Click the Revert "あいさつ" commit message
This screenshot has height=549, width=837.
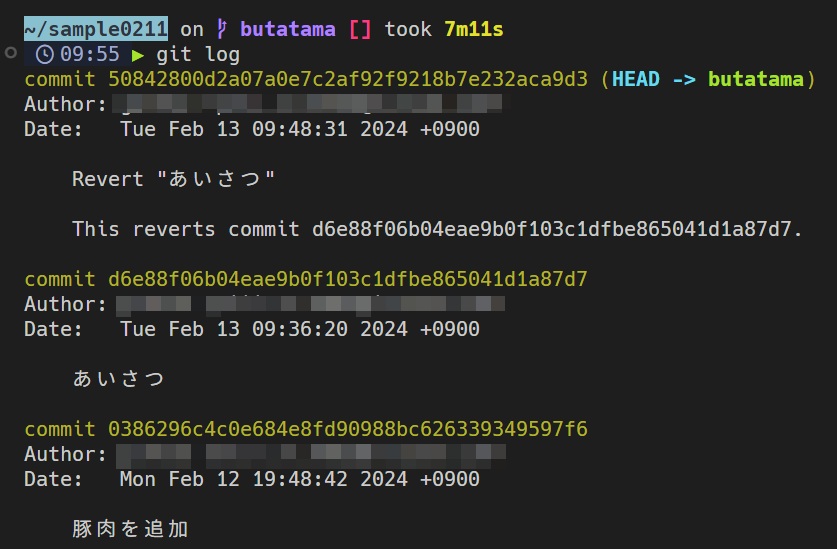(x=173, y=179)
